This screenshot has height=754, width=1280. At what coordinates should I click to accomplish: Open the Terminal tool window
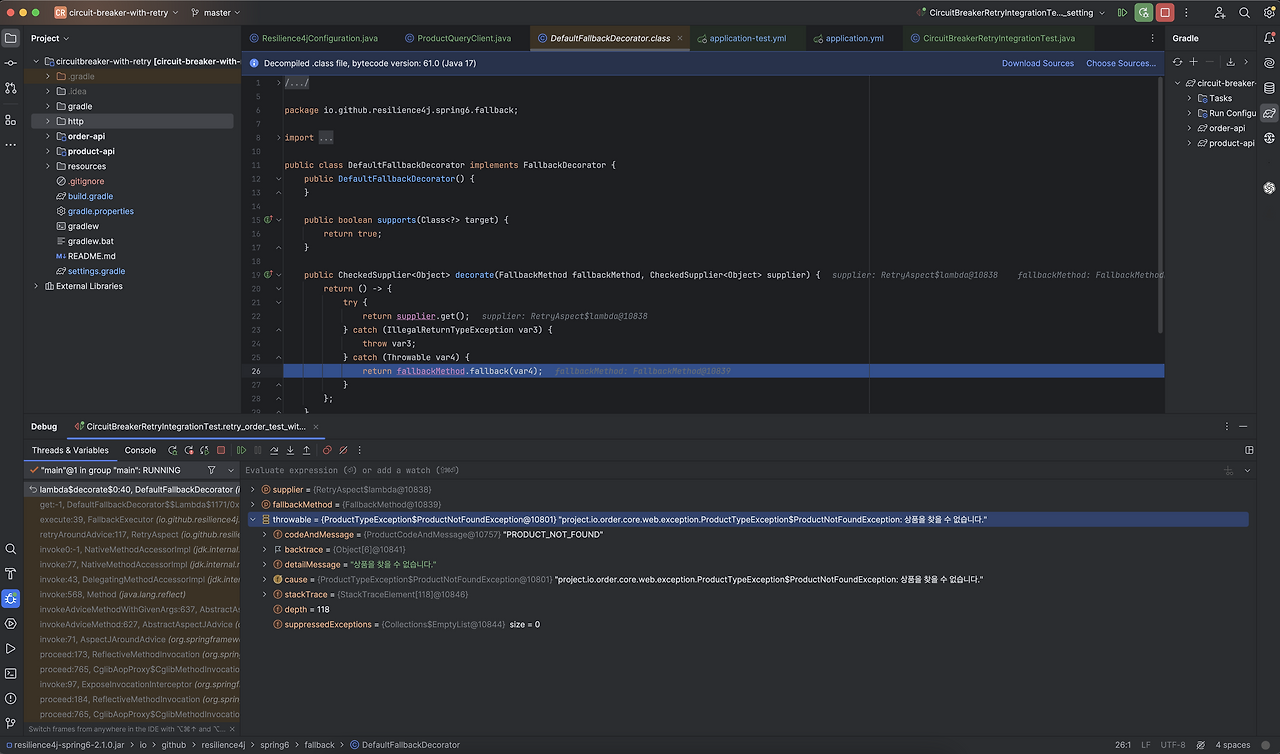(x=11, y=674)
